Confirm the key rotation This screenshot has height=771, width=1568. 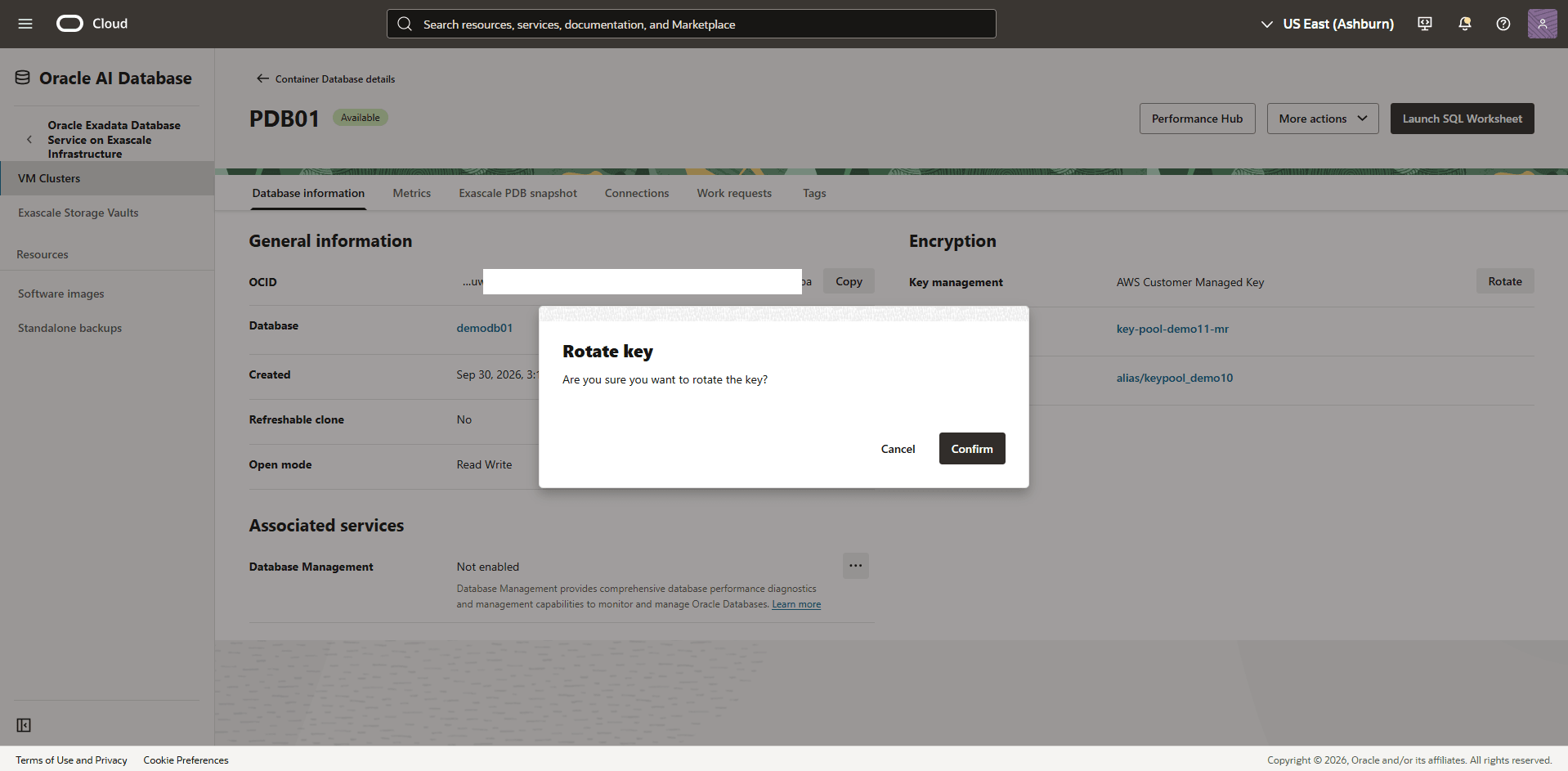point(972,448)
